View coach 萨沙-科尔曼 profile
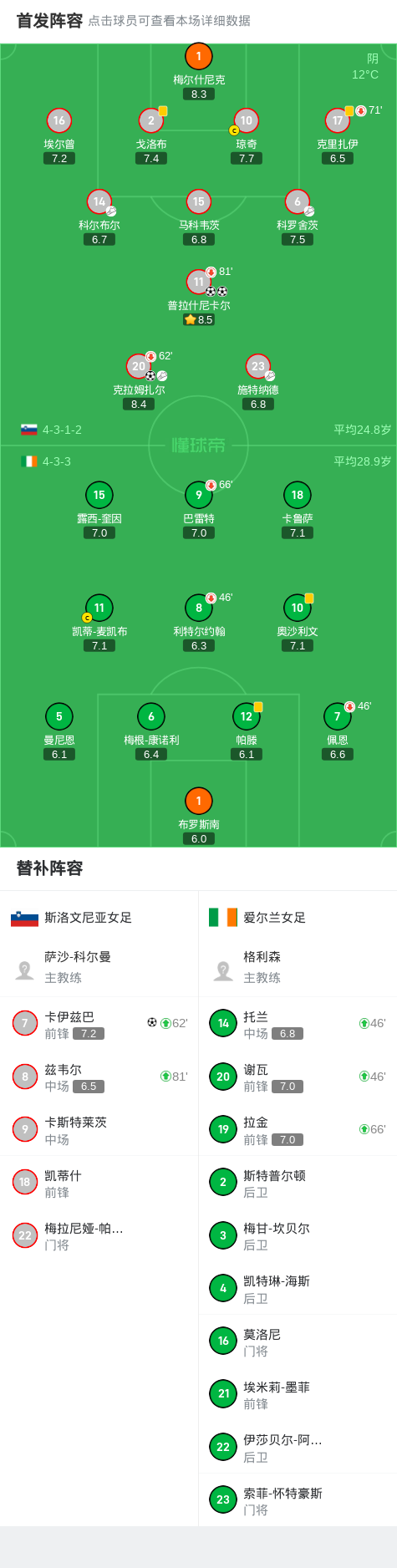Screen dimensions: 397x1568 point(99,967)
